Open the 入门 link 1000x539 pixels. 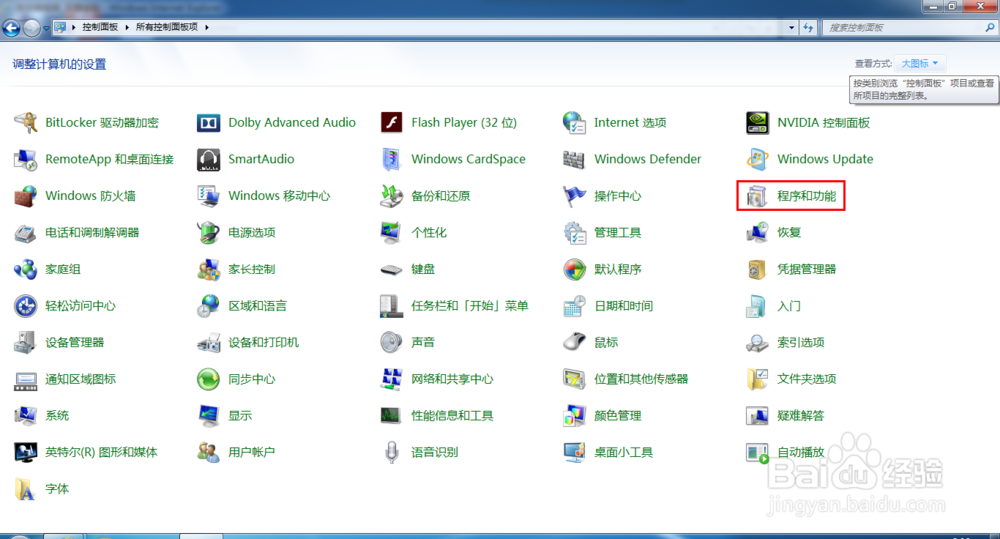pos(789,306)
